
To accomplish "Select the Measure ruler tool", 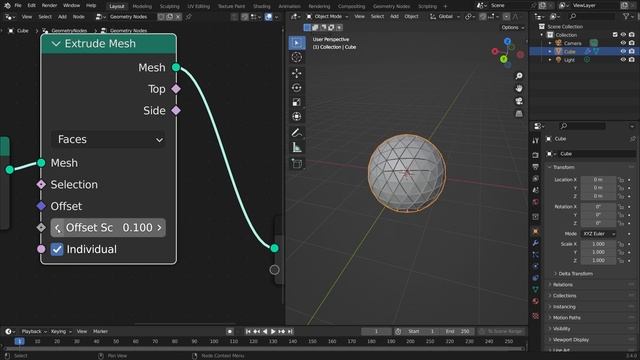I will [297, 147].
